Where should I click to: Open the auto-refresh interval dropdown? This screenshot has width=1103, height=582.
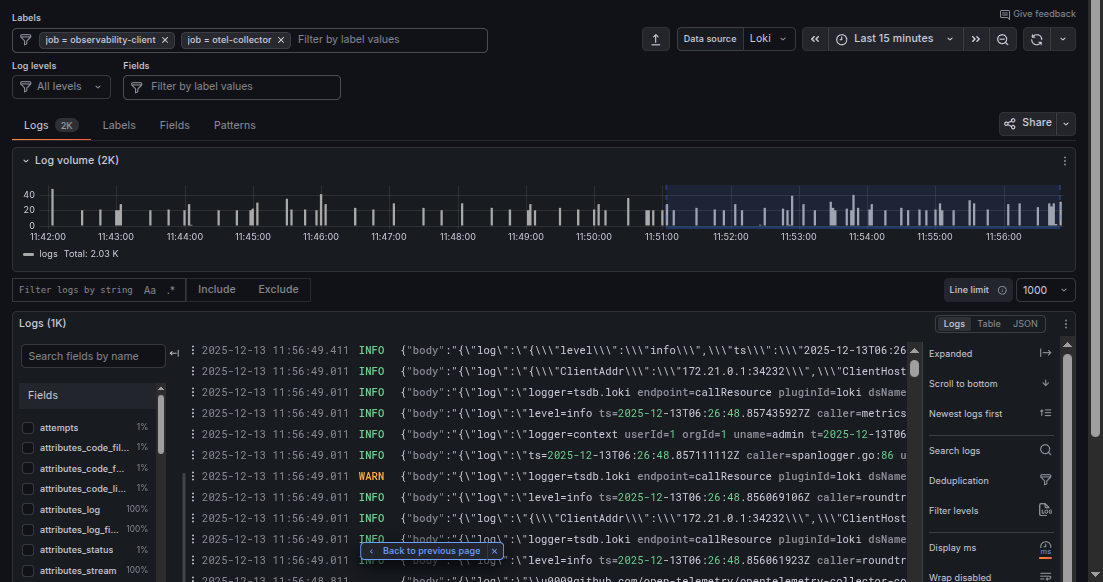[1063, 39]
